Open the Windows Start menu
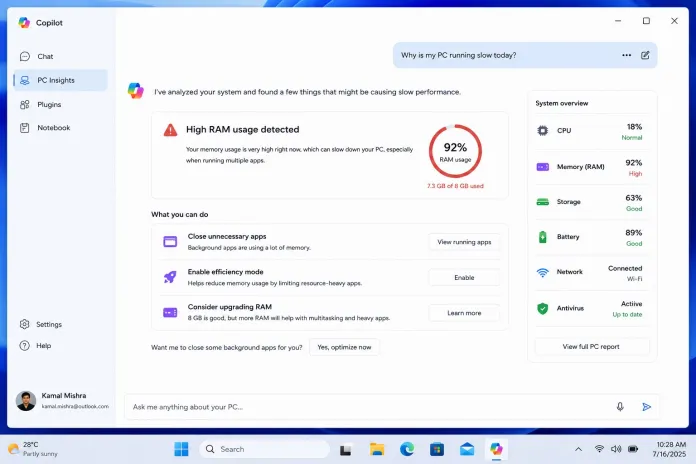The image size is (696, 464). tap(181, 449)
